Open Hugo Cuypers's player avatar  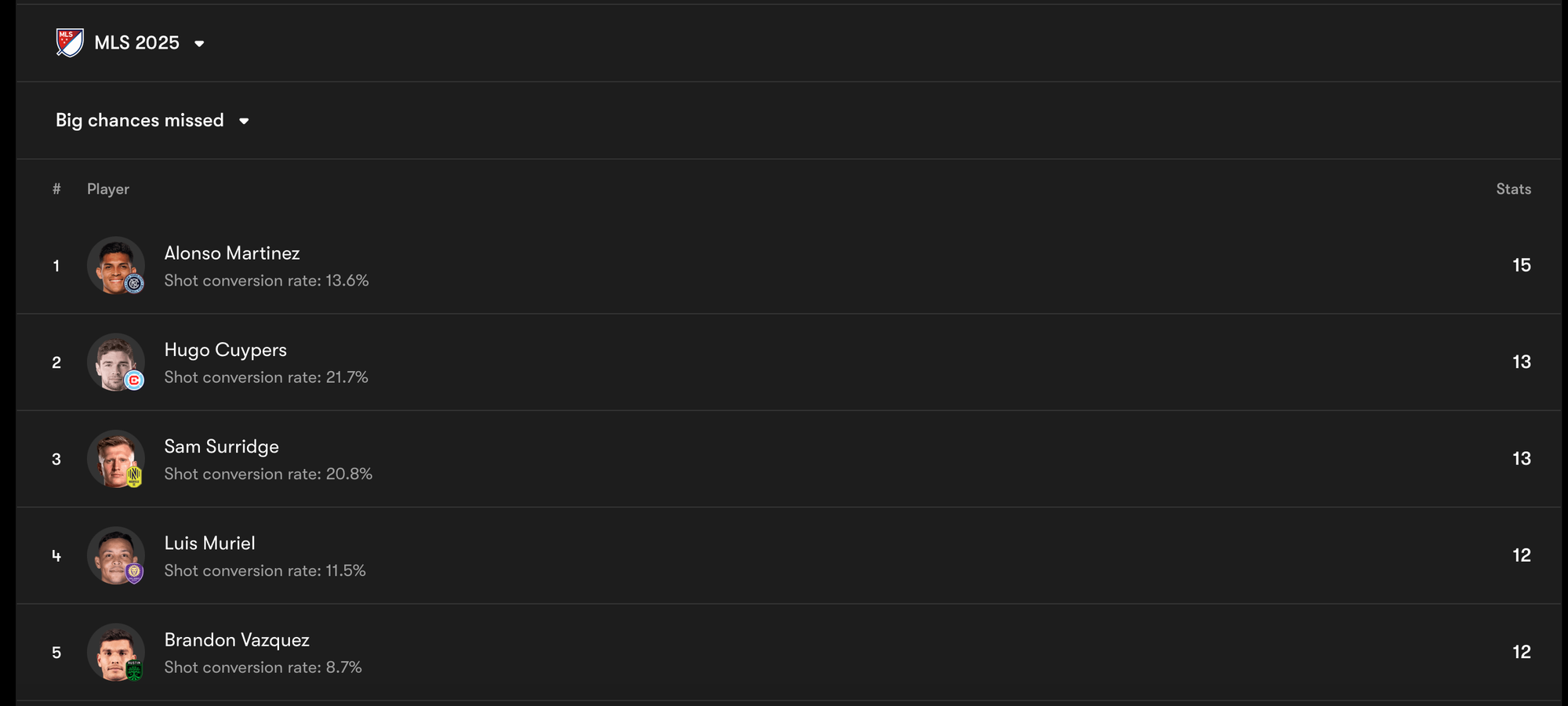click(115, 362)
